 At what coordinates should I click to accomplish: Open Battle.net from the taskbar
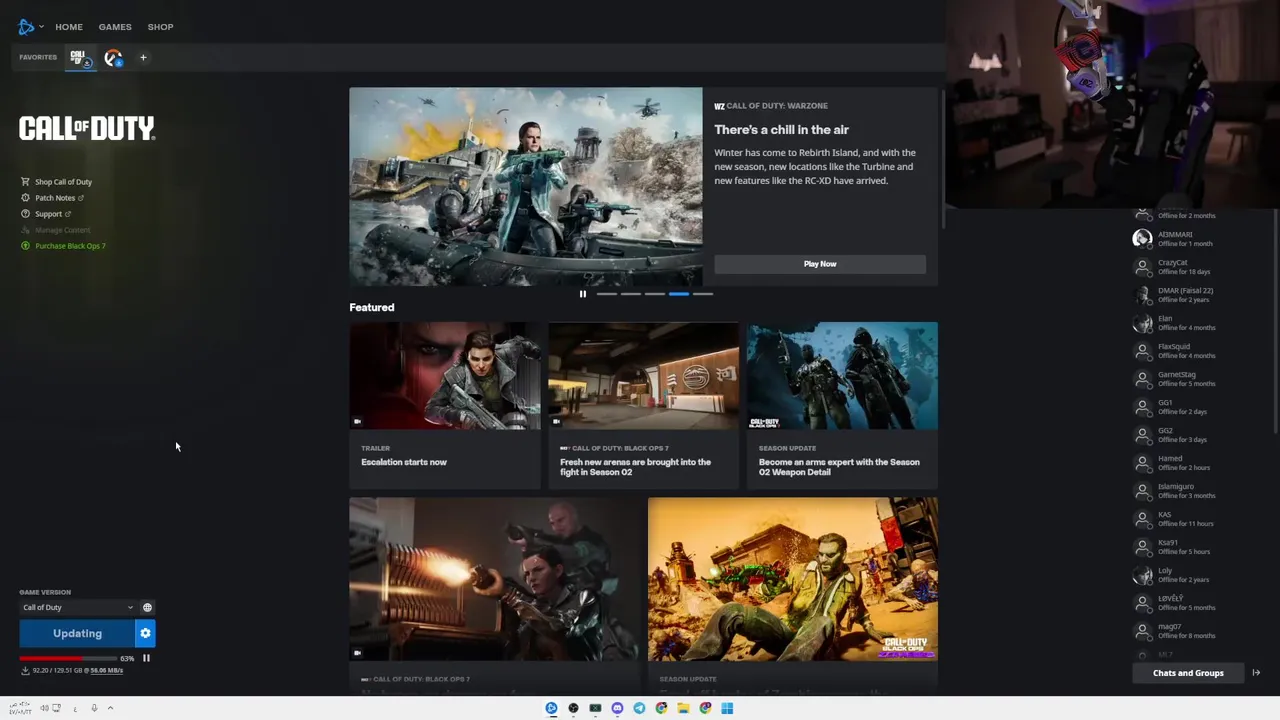551,708
